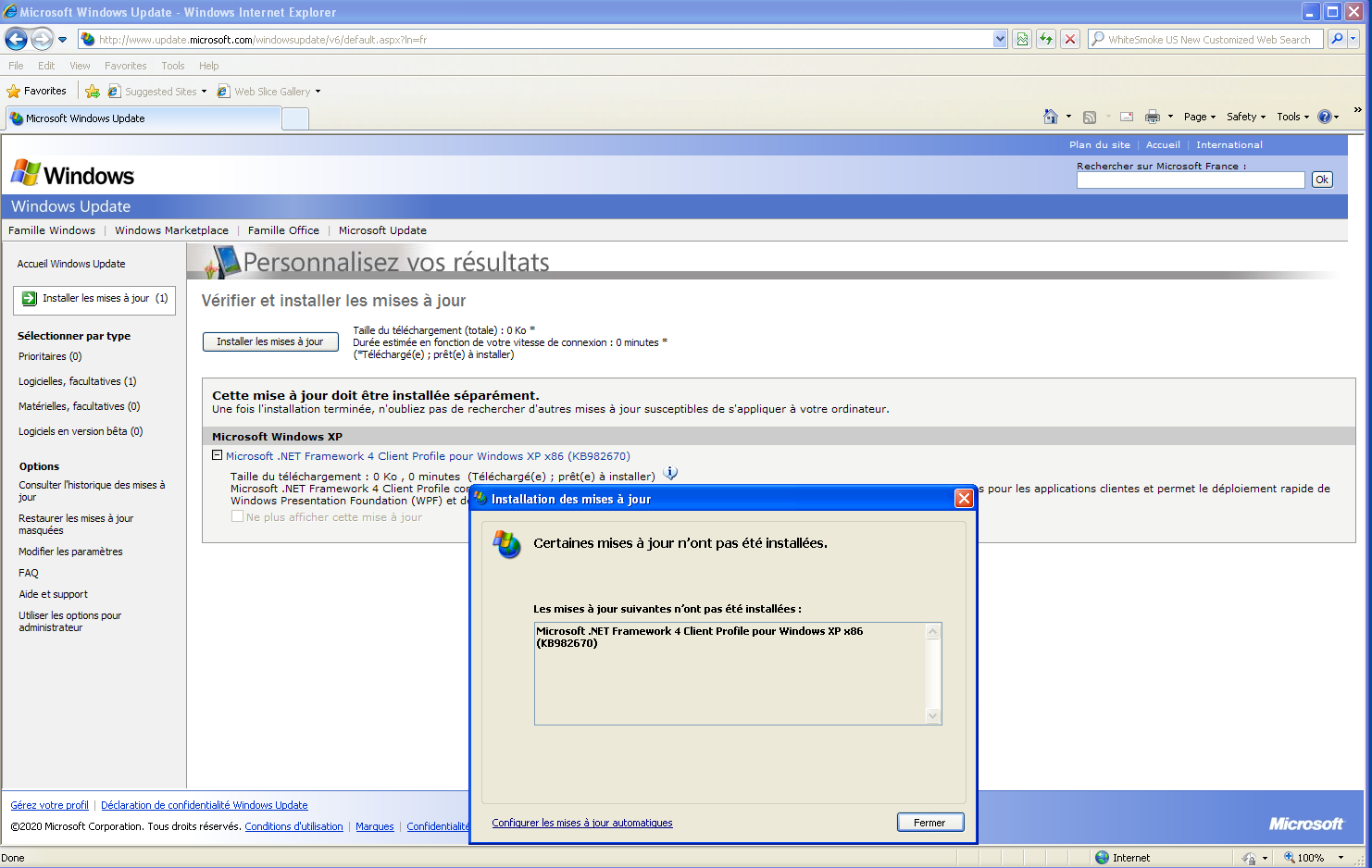Viewport: 1372px width, 868px height.
Task: Click the Fermer button
Action: [x=930, y=823]
